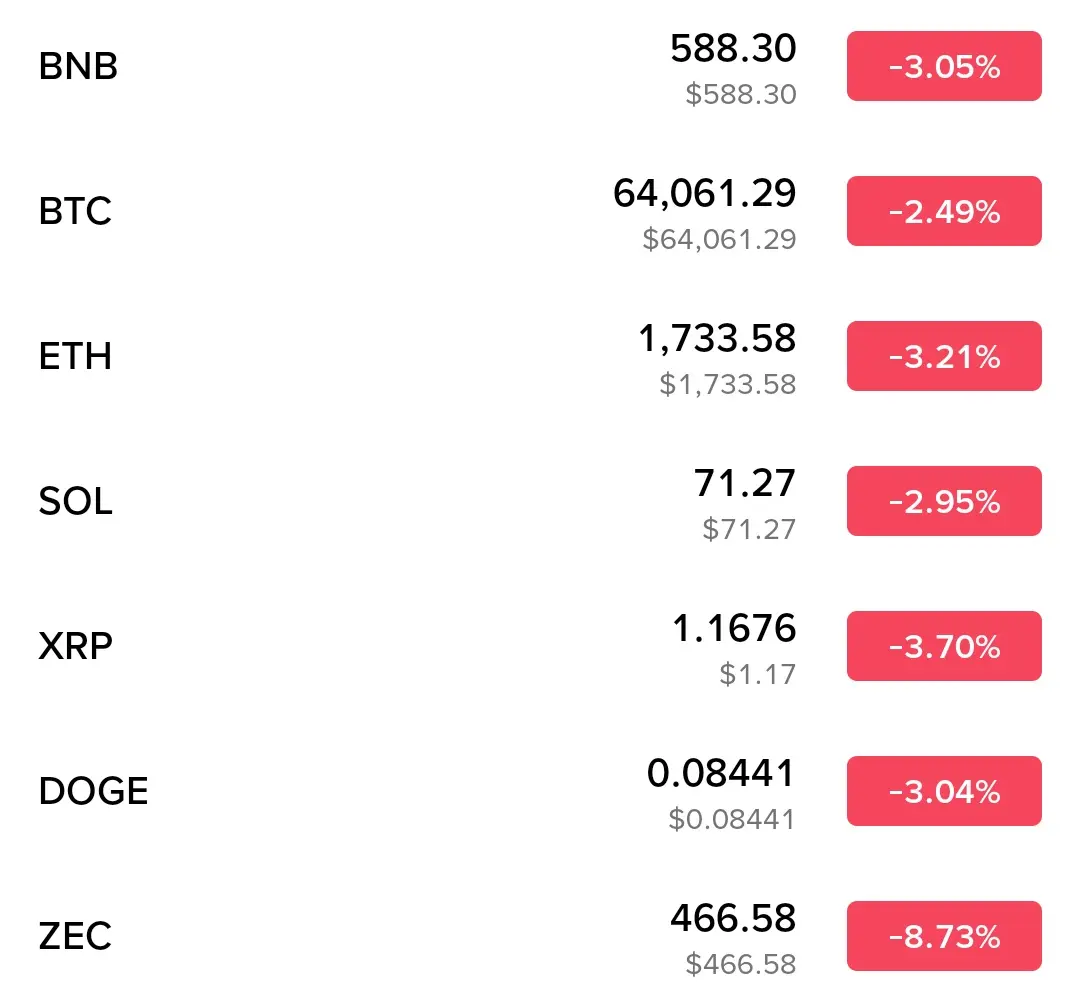This screenshot has height=1007, width=1080.
Task: Tap the -3.21% change badge for ETH
Action: pyautogui.click(x=944, y=356)
